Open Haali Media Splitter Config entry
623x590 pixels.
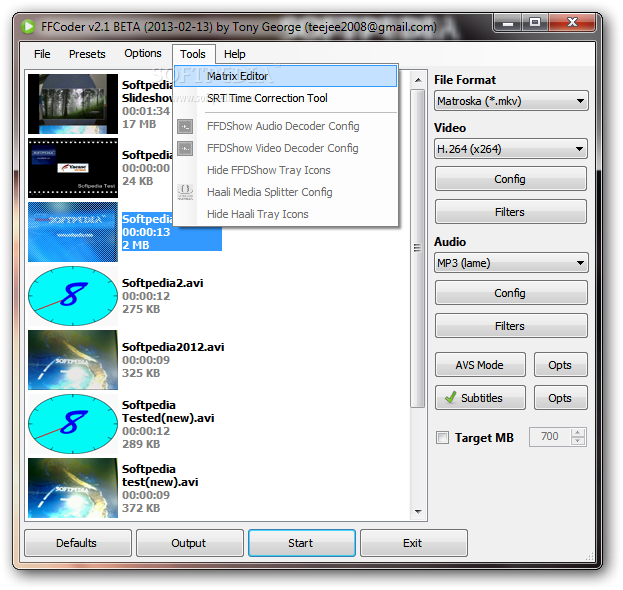pos(286,192)
